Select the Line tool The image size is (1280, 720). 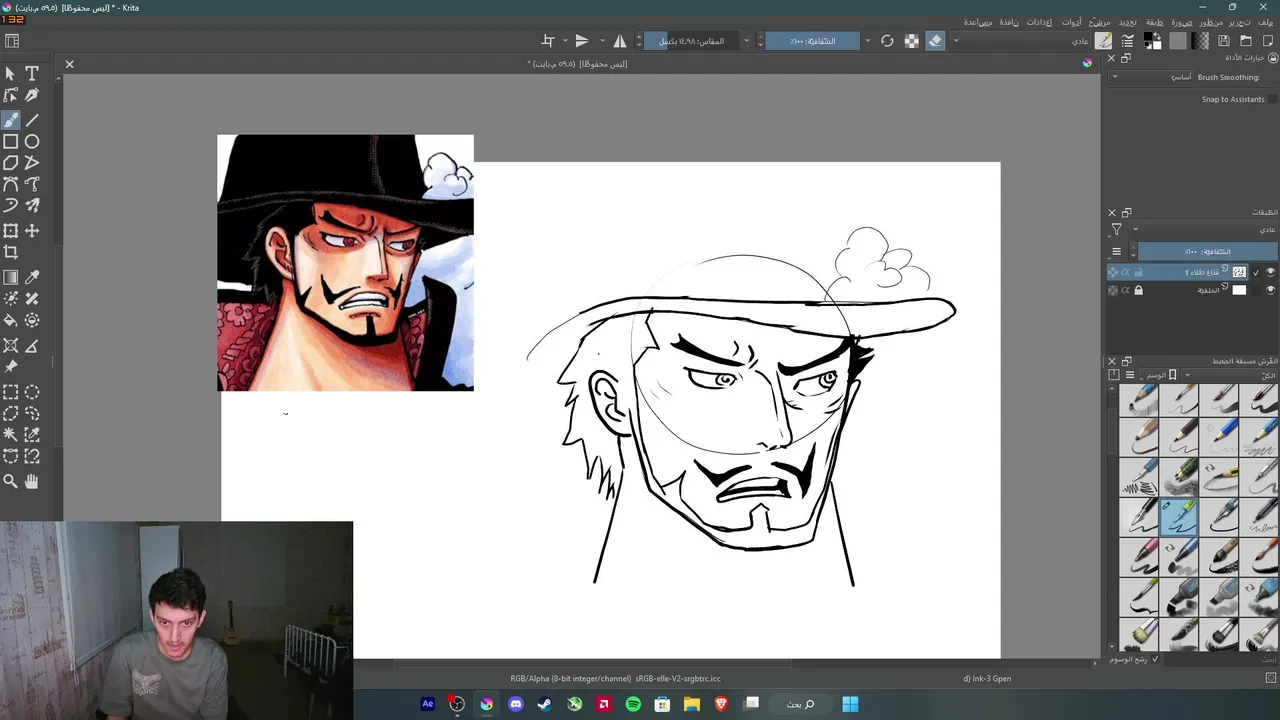32,119
